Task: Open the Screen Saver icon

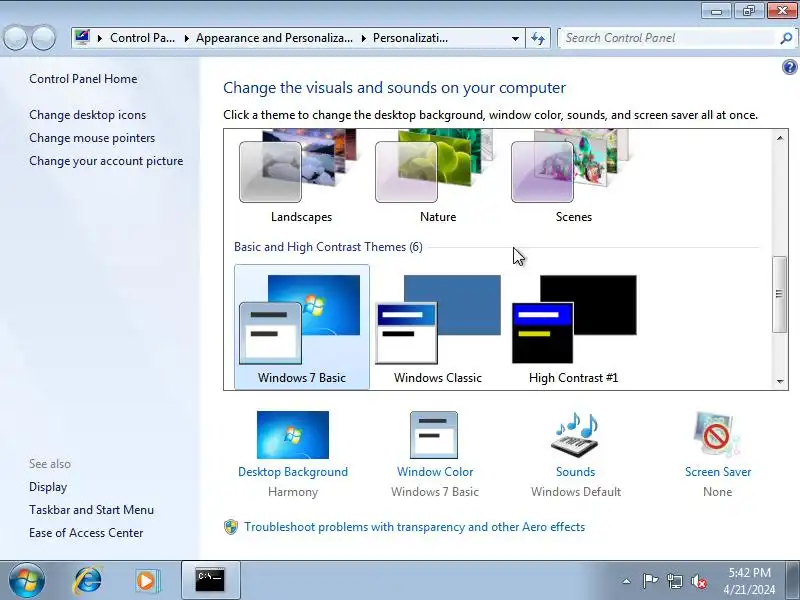Action: 717,435
